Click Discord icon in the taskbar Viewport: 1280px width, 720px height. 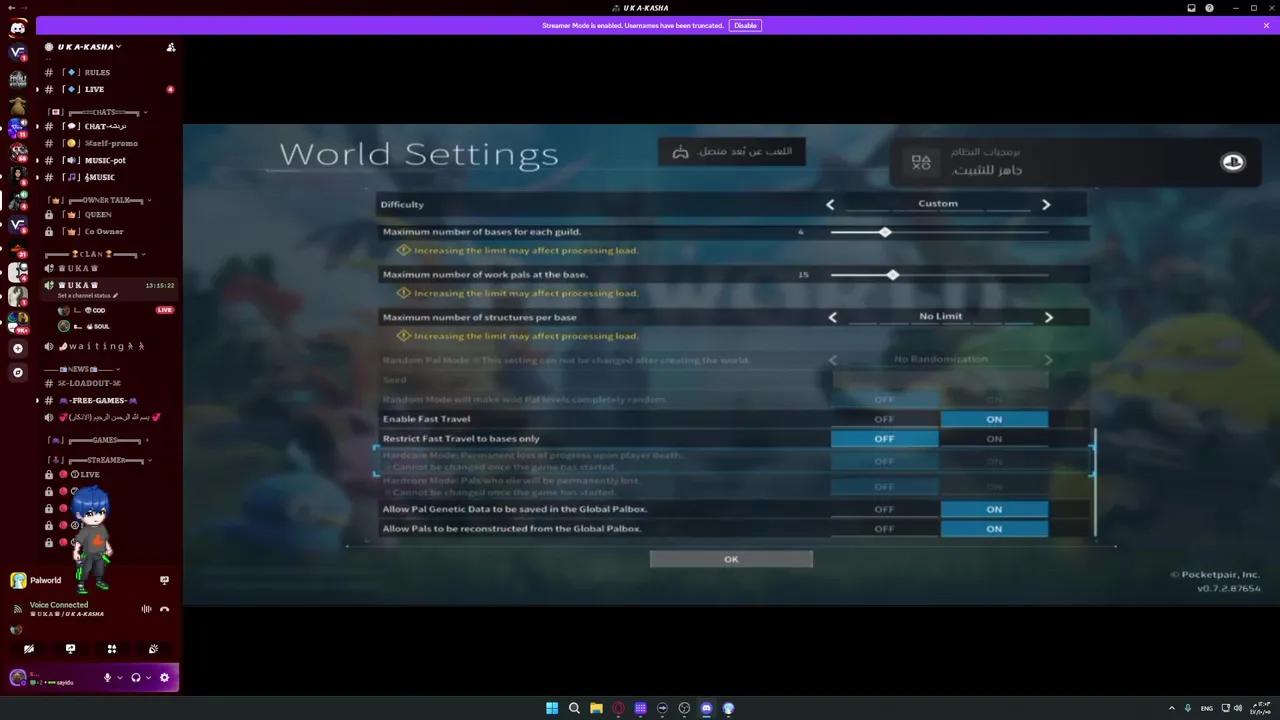[x=706, y=708]
